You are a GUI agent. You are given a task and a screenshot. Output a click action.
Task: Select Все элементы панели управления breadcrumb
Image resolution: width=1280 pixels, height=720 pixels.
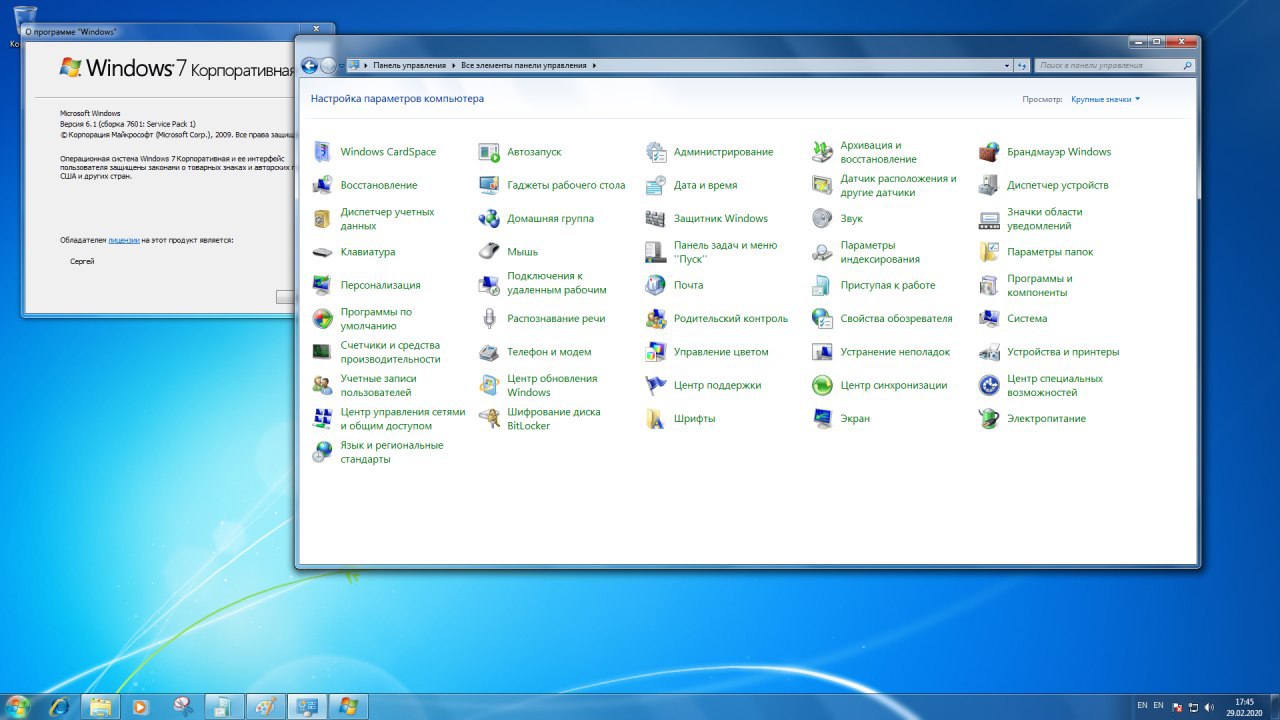(525, 65)
